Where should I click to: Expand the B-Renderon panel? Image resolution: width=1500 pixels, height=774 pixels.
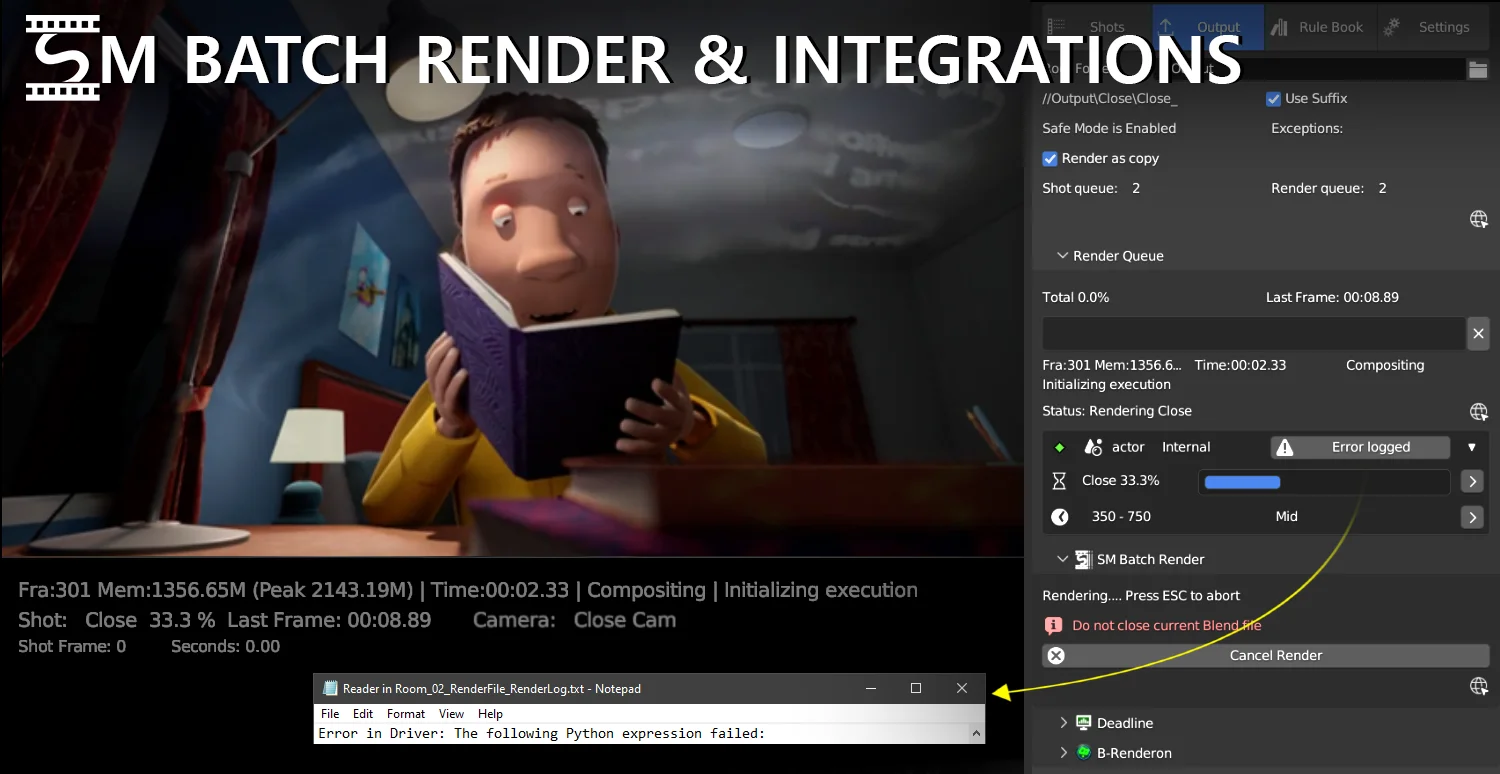[1064, 753]
